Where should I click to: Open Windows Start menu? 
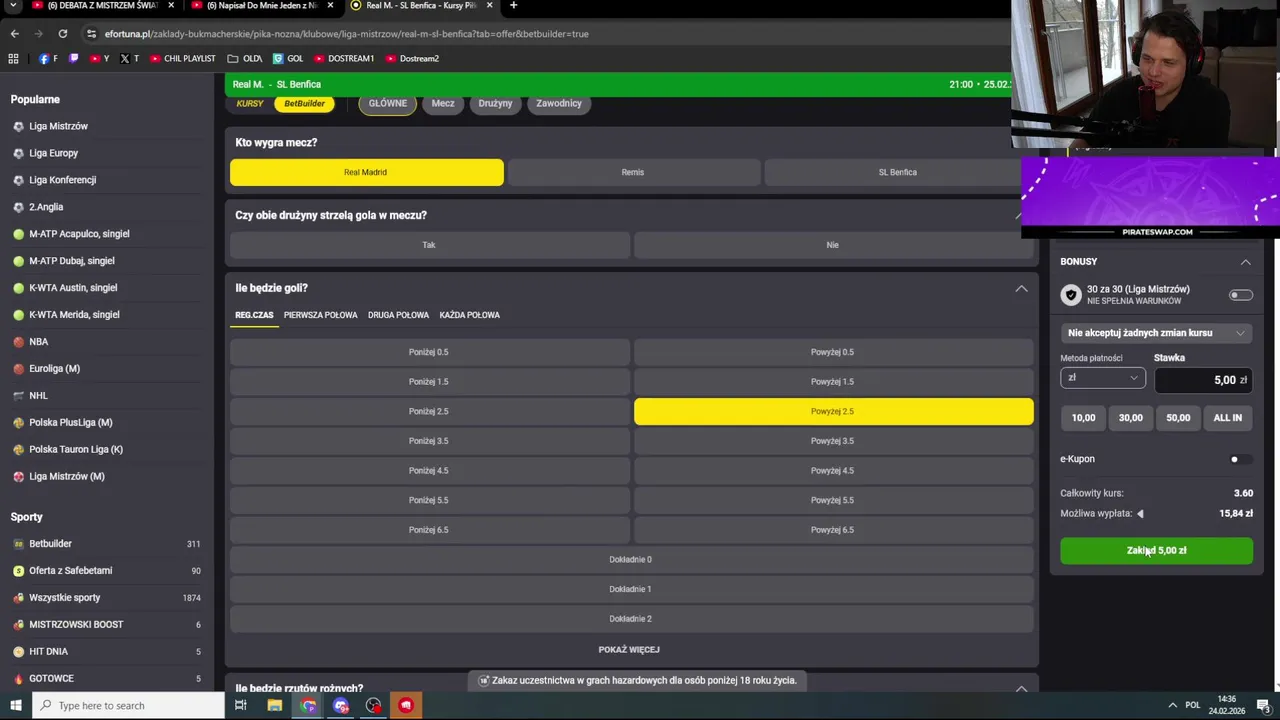click(x=15, y=705)
